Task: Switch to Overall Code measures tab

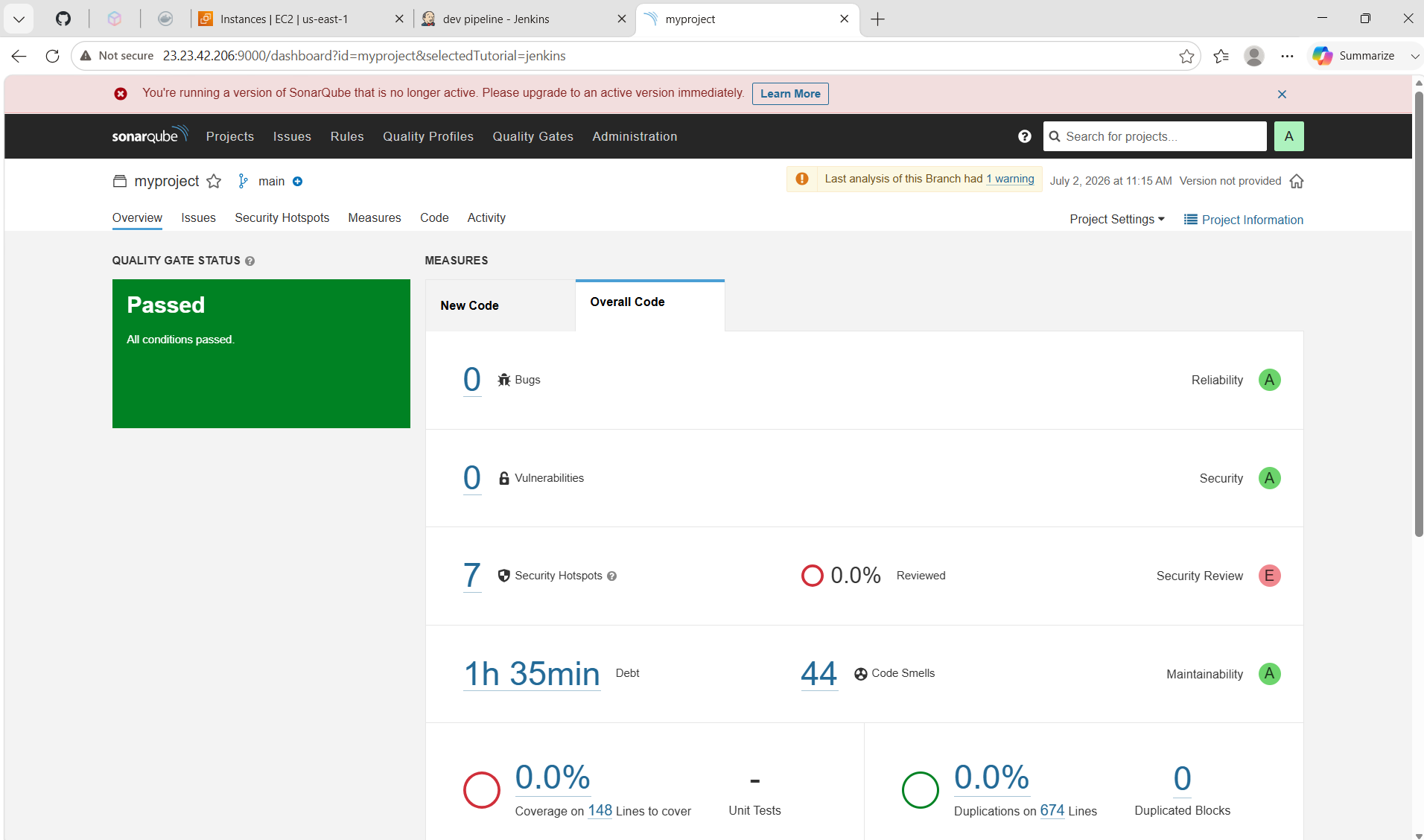Action: point(649,303)
